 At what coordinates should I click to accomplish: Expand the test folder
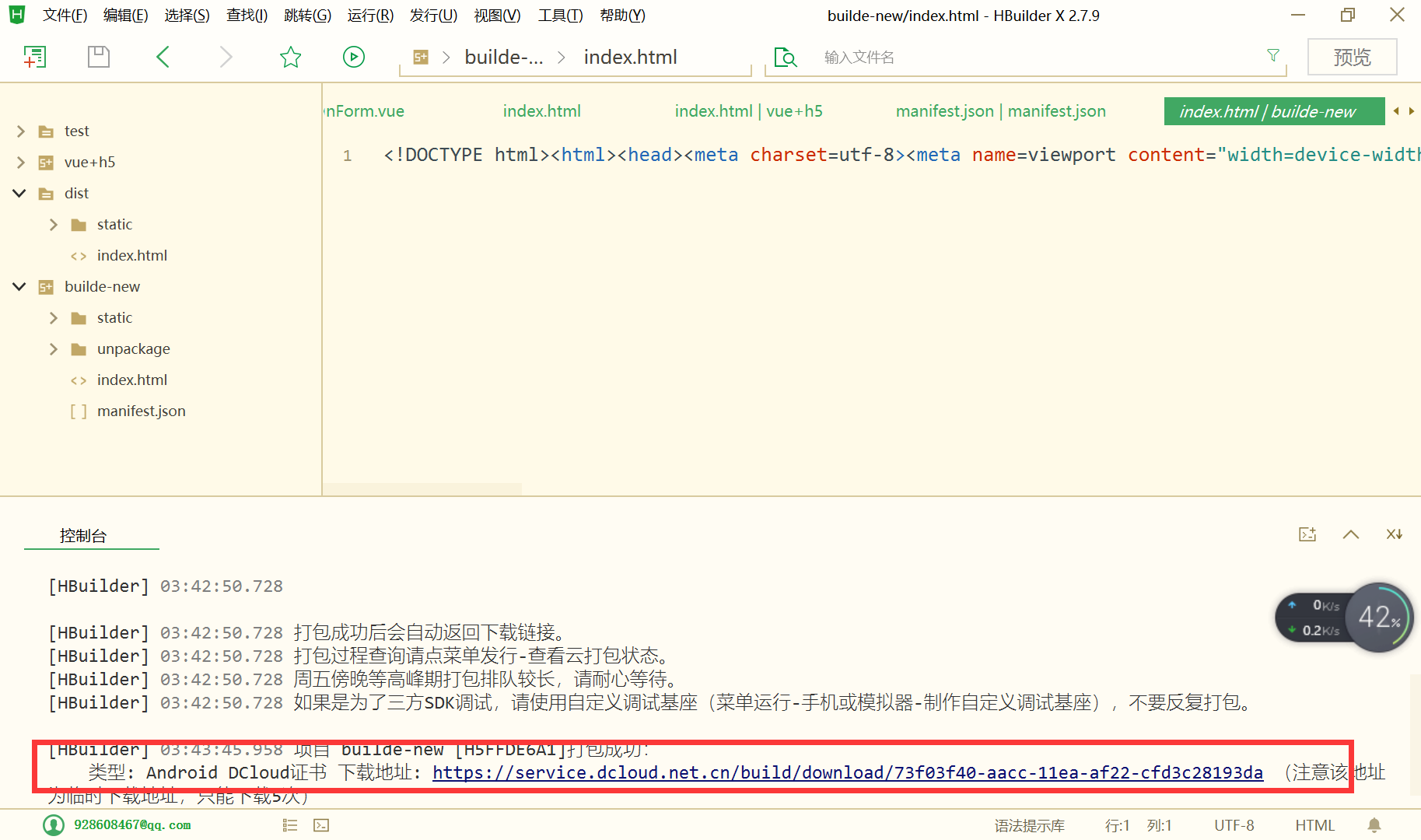[x=21, y=131]
